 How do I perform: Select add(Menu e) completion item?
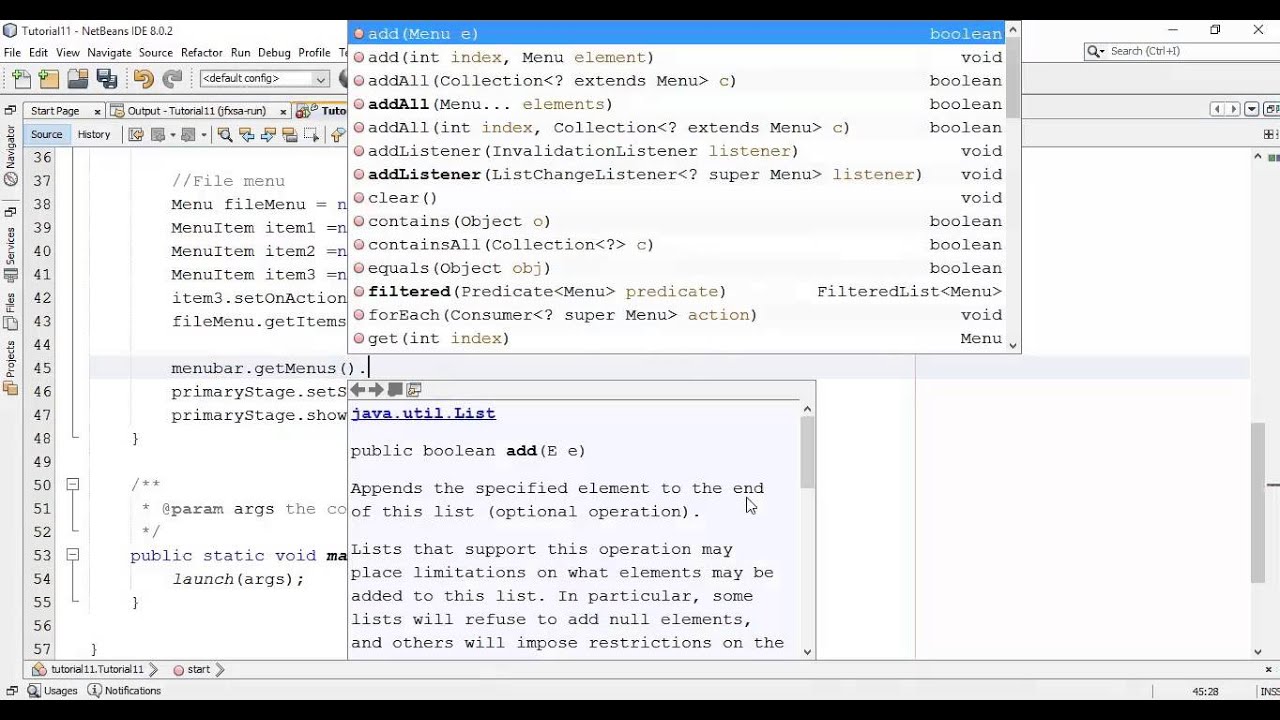pos(677,34)
